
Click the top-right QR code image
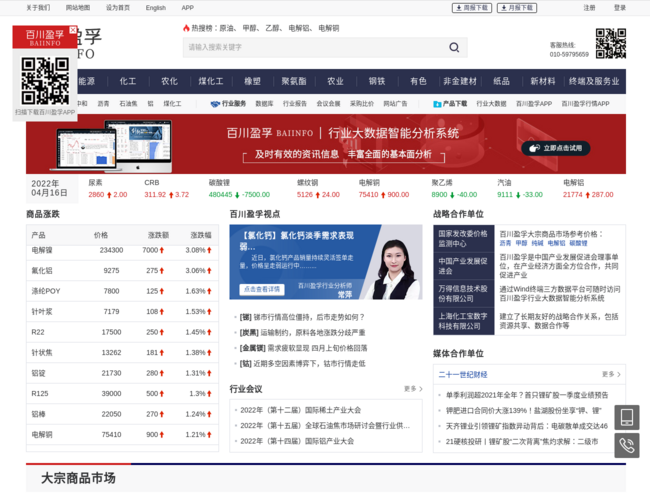click(610, 43)
